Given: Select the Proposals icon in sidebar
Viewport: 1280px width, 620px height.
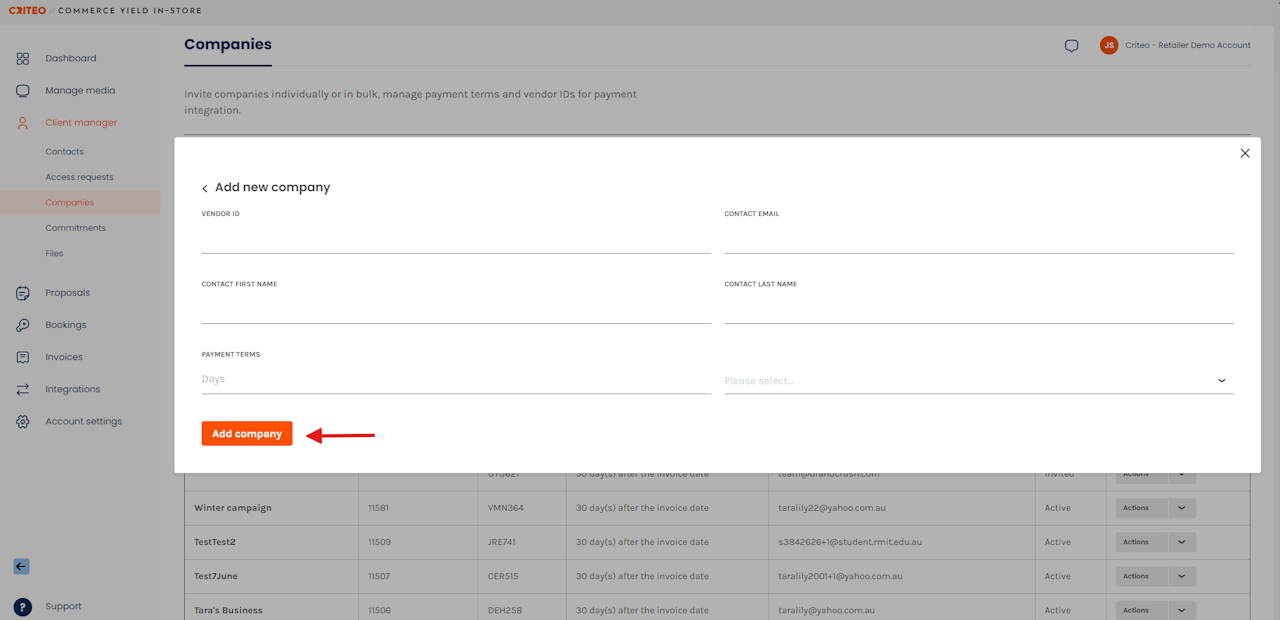Looking at the screenshot, I should coord(22,293).
